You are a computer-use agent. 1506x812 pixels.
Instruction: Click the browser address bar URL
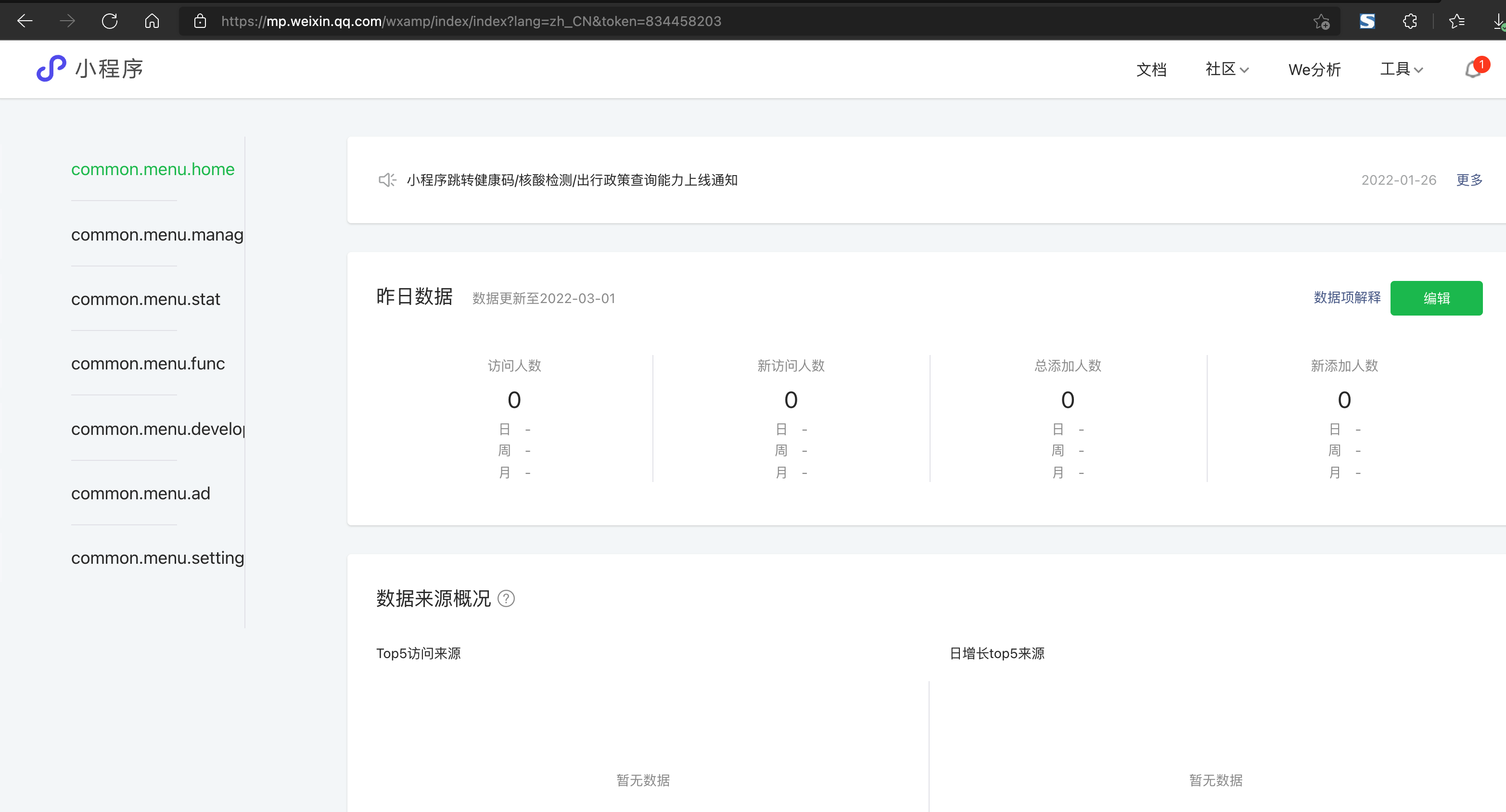point(471,21)
